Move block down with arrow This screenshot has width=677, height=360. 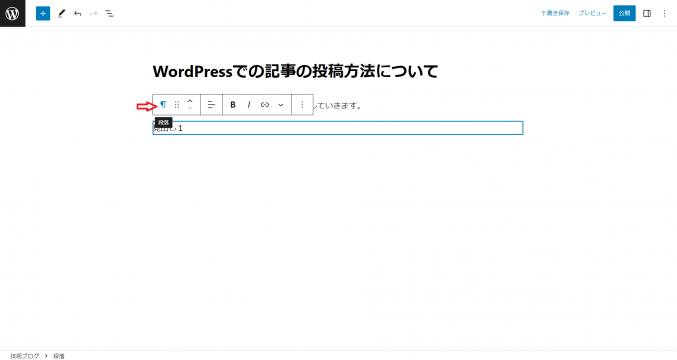tap(190, 108)
